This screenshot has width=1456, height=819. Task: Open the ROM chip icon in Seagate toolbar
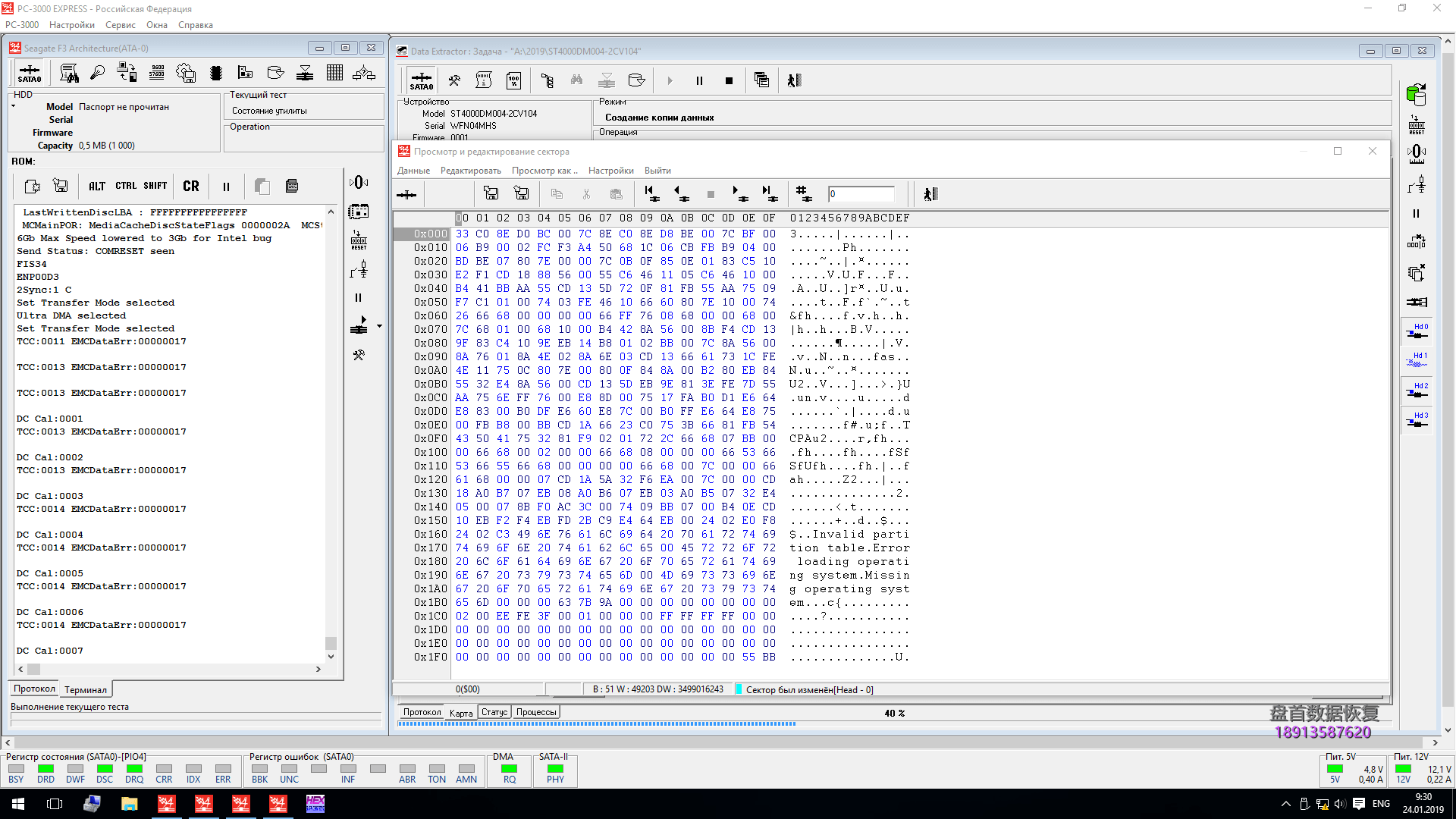(216, 74)
